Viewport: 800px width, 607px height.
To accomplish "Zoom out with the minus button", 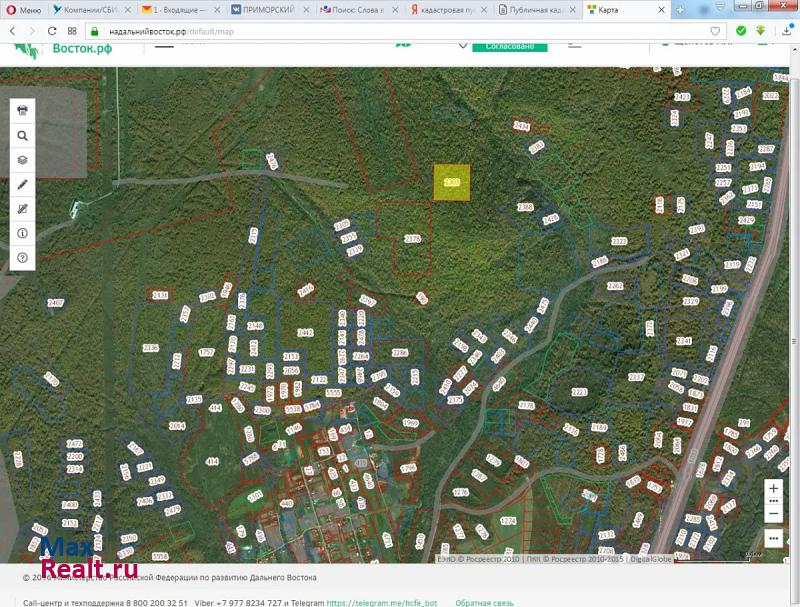I will coord(773,513).
